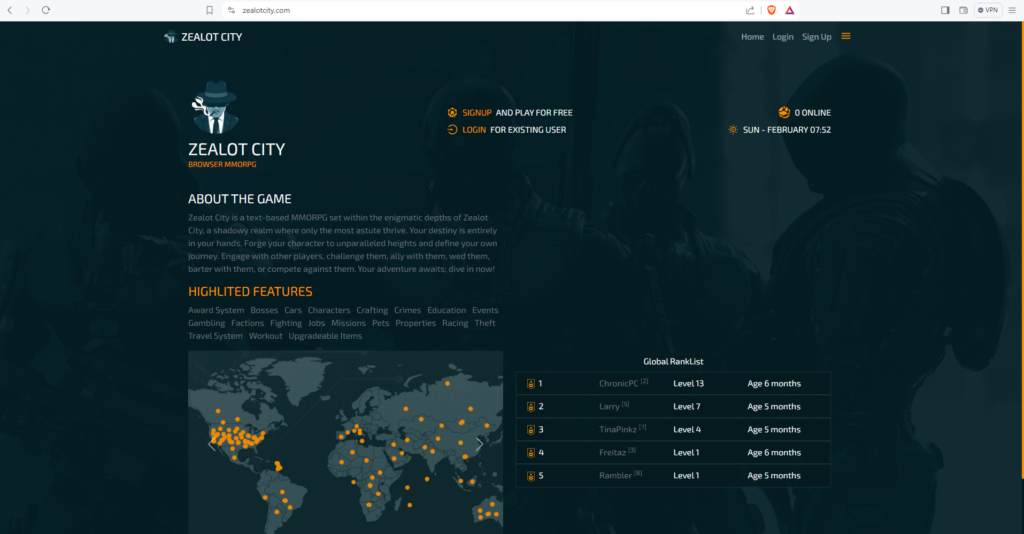The height and width of the screenshot is (534, 1024).
Task: Show next map slide with right chevron
Action: [x=479, y=444]
